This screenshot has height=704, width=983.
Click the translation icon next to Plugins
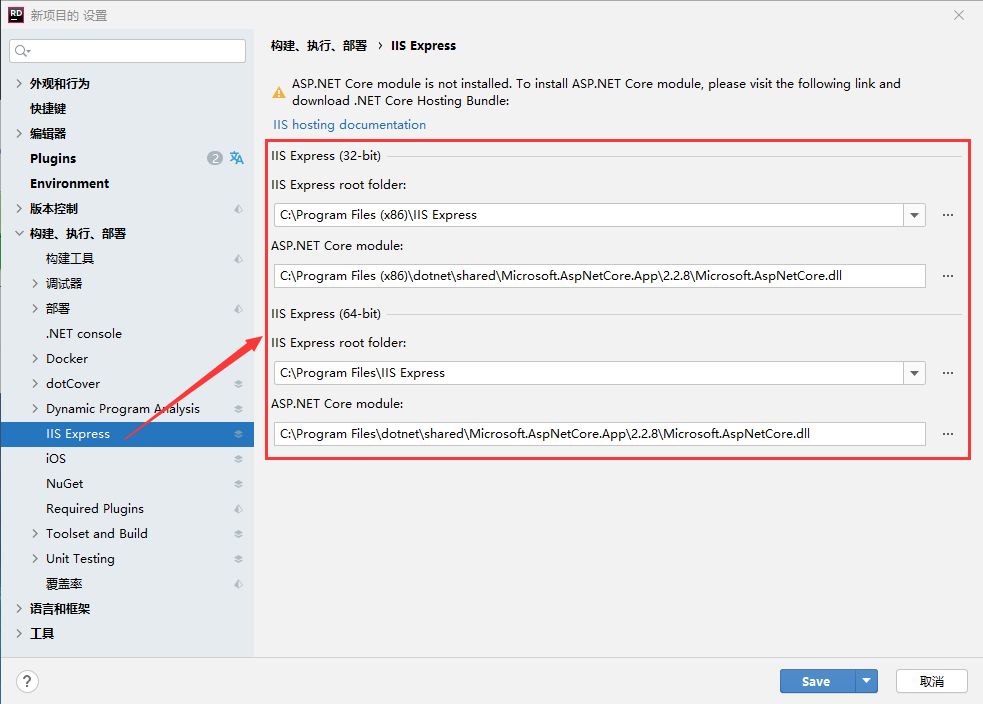[236, 158]
